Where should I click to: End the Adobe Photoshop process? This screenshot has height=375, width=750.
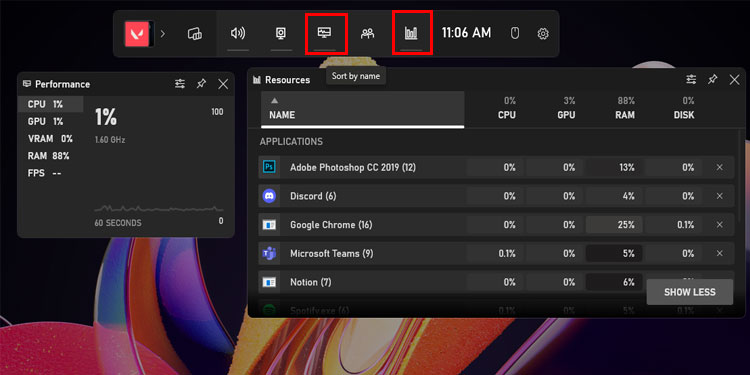[719, 167]
